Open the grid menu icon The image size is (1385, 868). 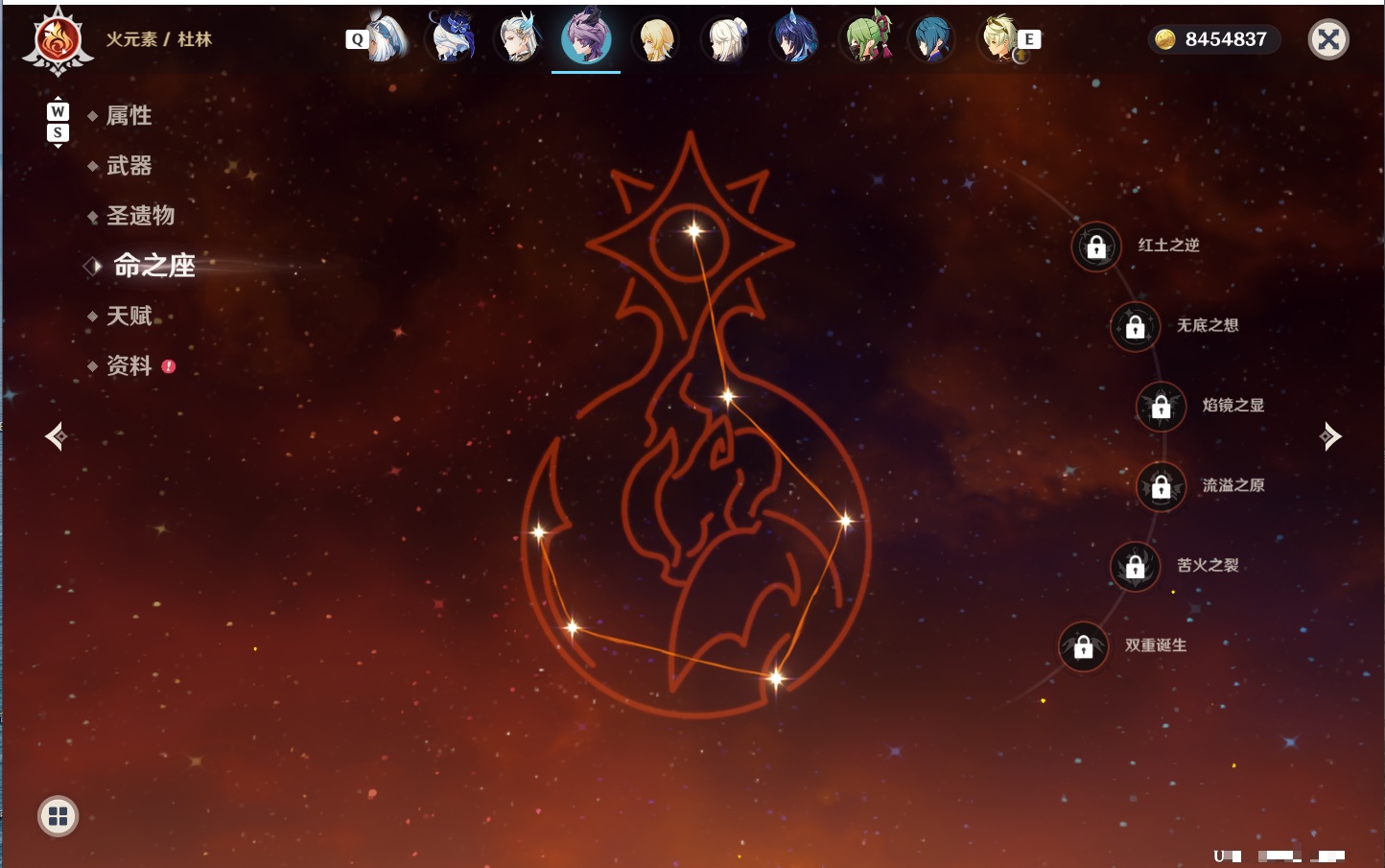pyautogui.click(x=58, y=816)
